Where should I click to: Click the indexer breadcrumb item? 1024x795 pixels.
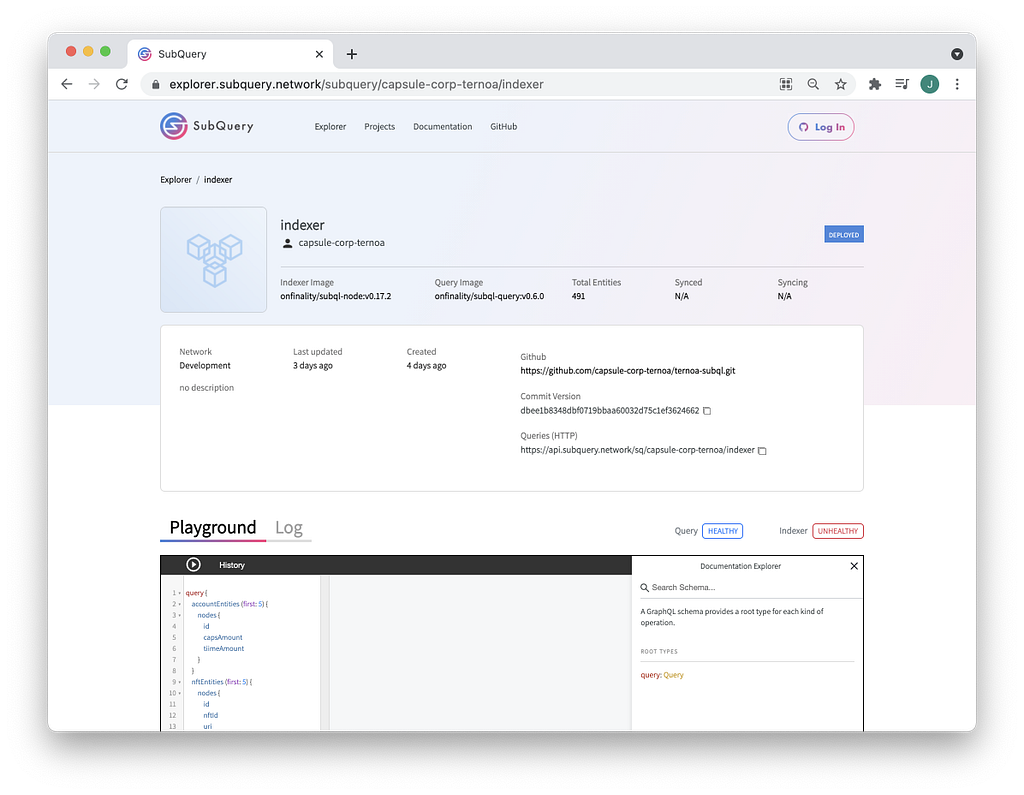(x=217, y=180)
